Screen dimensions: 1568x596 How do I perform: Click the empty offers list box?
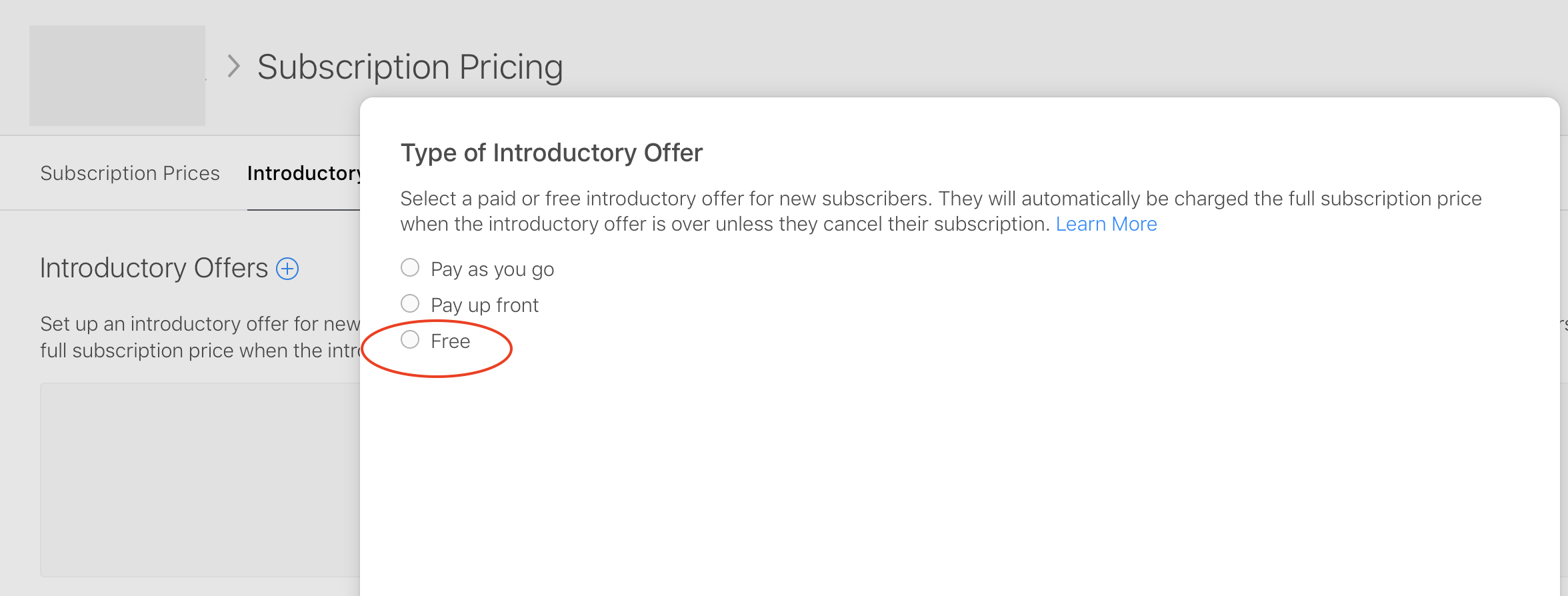point(200,480)
